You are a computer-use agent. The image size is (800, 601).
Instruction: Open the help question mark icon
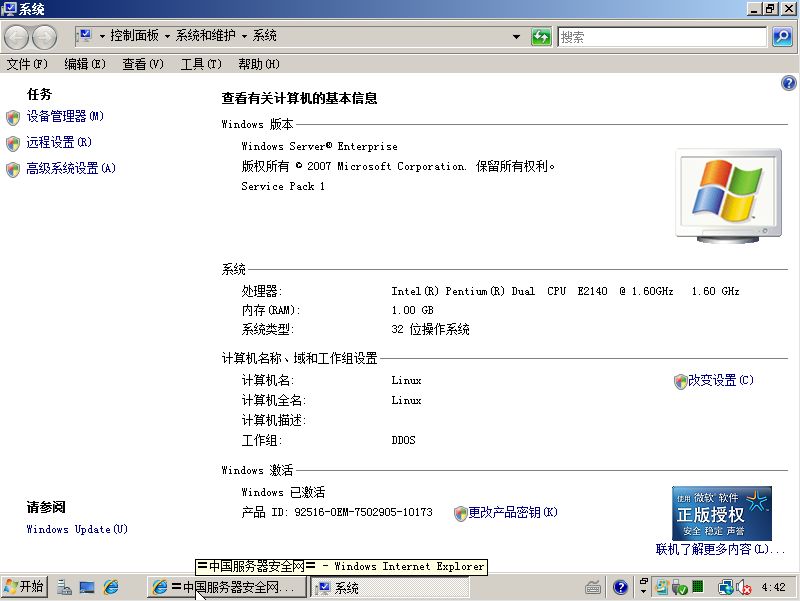point(789,83)
